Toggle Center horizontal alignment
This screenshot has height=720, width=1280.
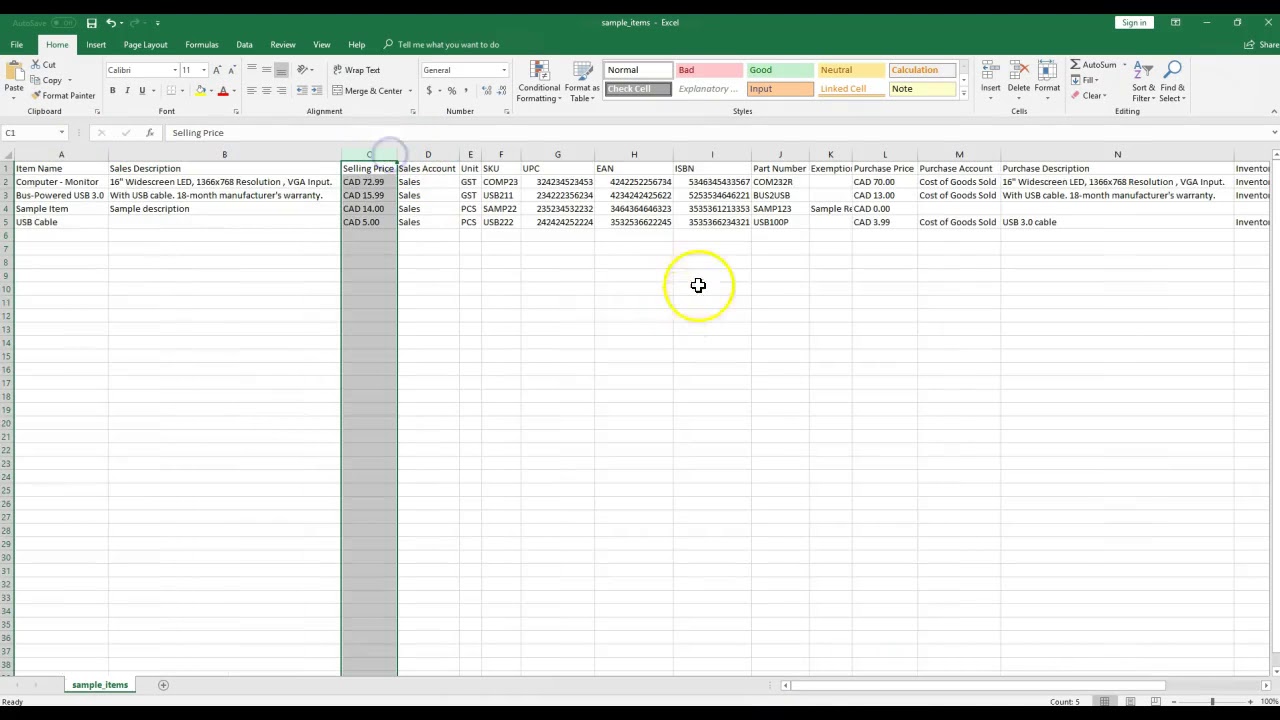click(267, 91)
